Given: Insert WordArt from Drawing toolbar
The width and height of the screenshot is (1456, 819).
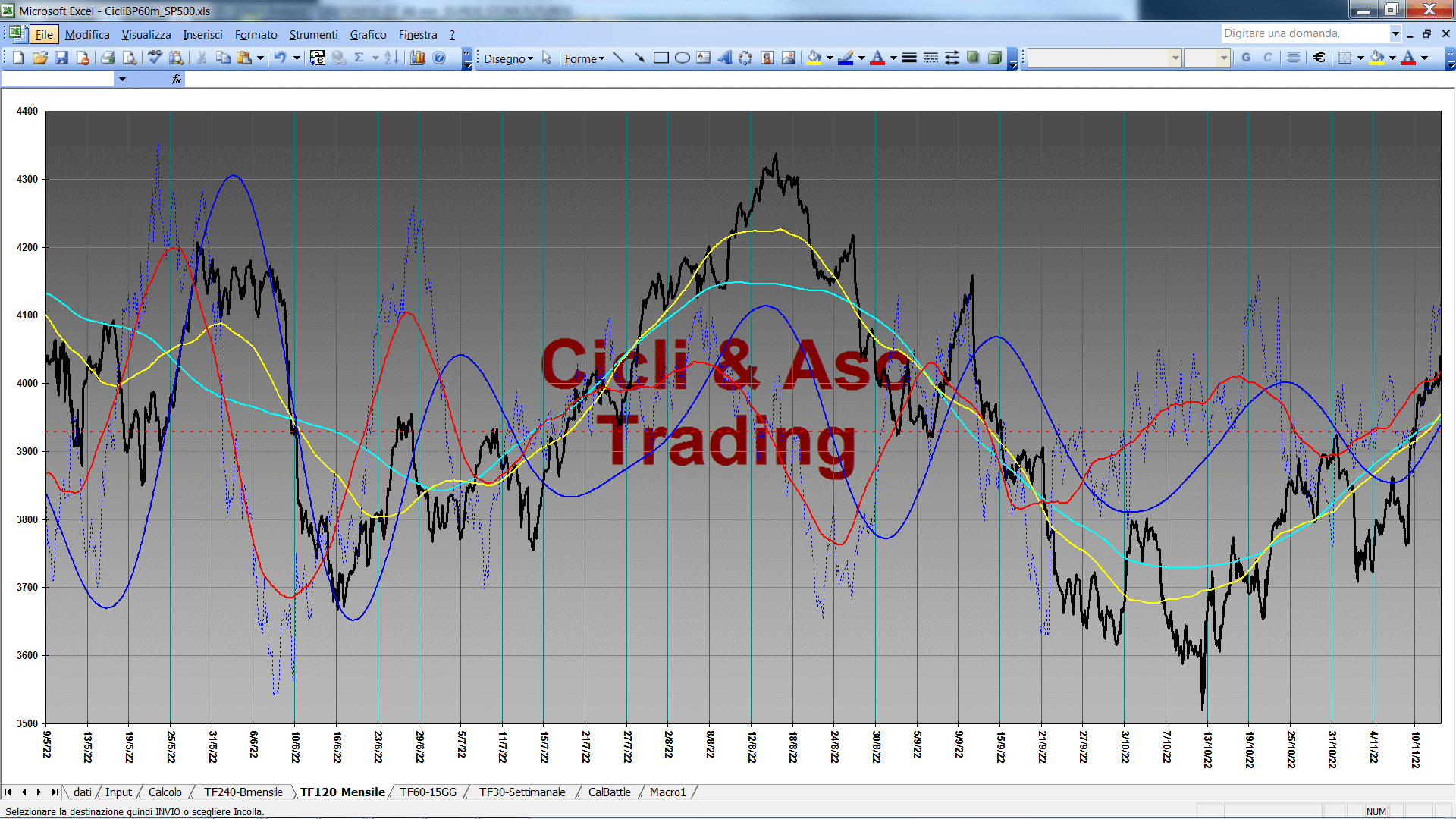Looking at the screenshot, I should coord(724,58).
